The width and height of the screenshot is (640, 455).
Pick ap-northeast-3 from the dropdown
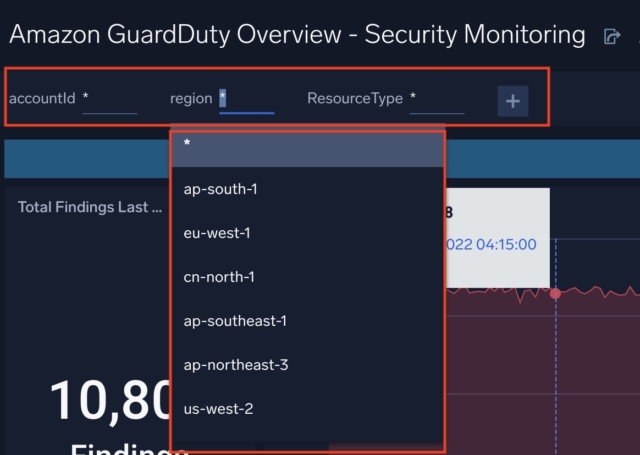(x=307, y=365)
